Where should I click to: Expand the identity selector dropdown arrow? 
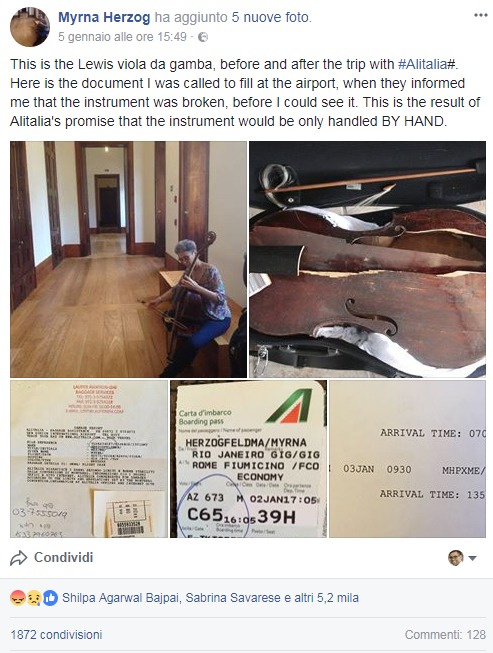tap(473, 558)
